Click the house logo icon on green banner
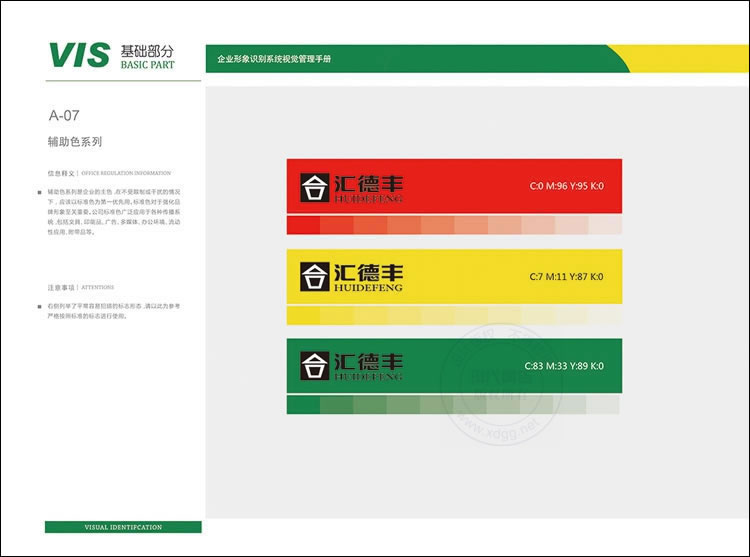The height and width of the screenshot is (557, 750). click(315, 365)
